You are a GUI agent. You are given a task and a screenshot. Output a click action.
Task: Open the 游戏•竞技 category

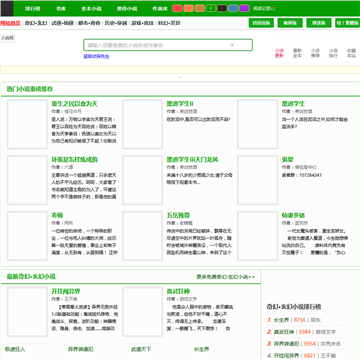coord(142,23)
